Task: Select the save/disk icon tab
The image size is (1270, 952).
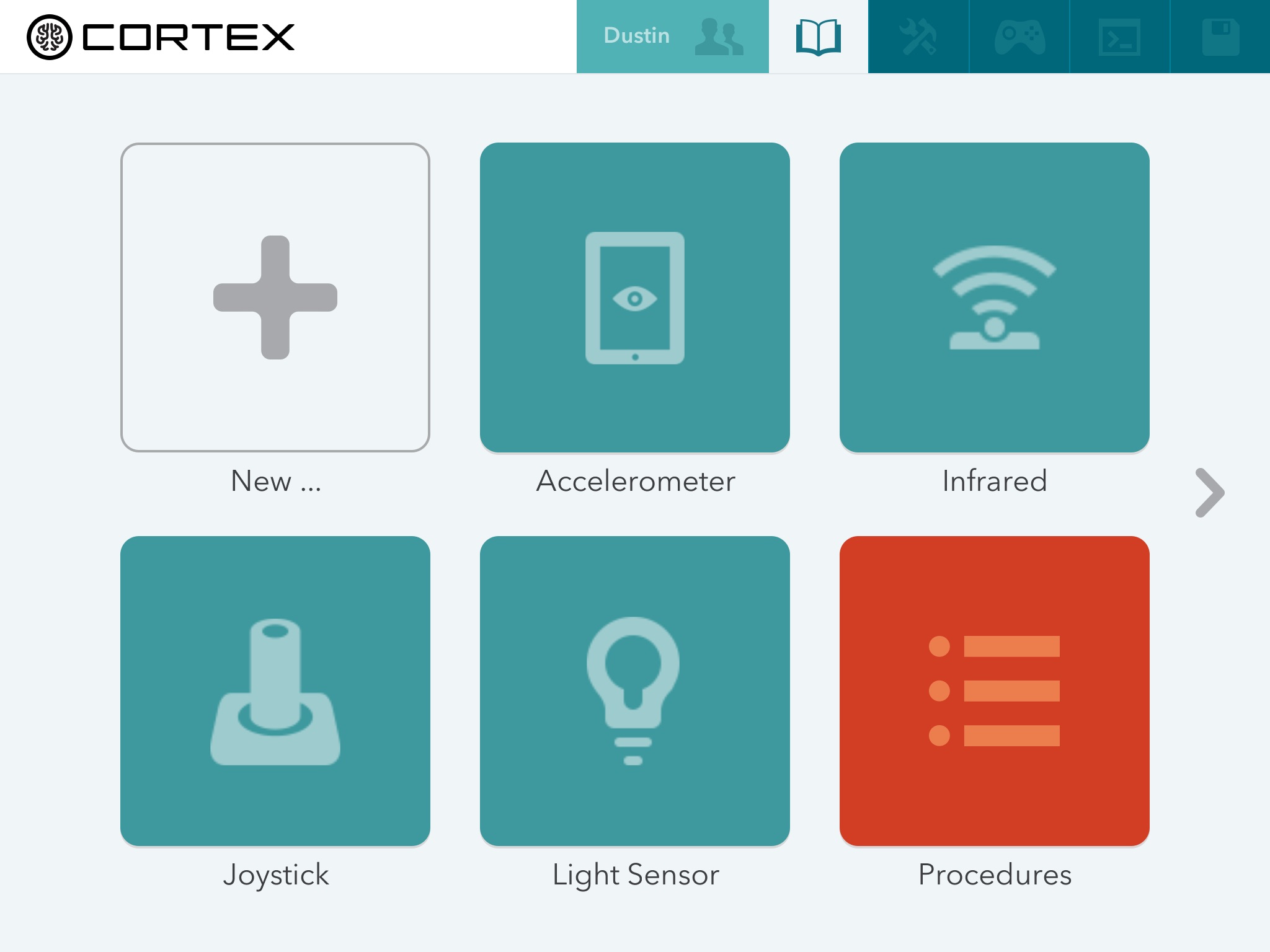Action: (x=1221, y=36)
